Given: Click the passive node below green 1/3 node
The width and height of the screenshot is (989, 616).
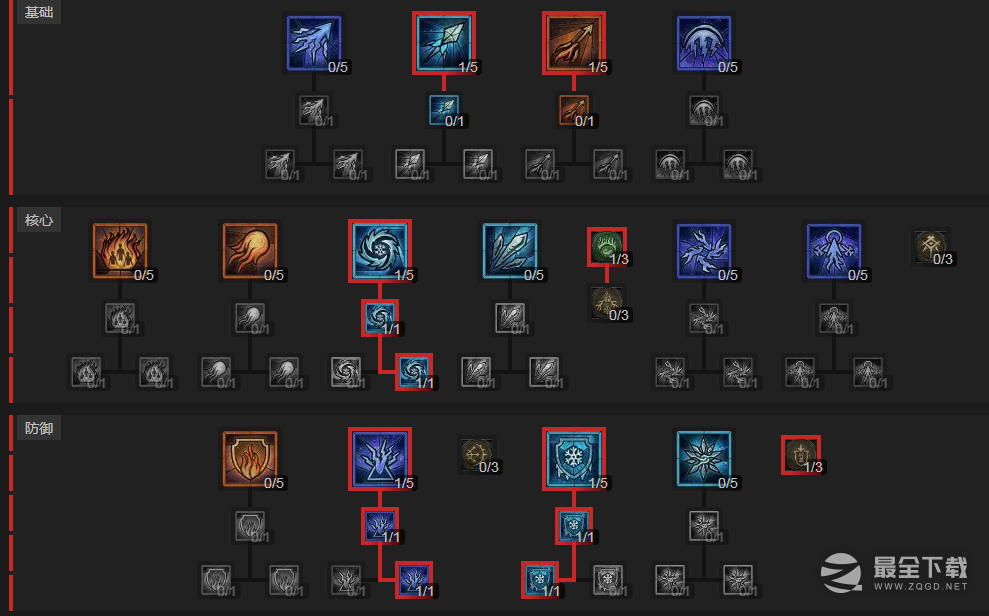Looking at the screenshot, I should 607,301.
